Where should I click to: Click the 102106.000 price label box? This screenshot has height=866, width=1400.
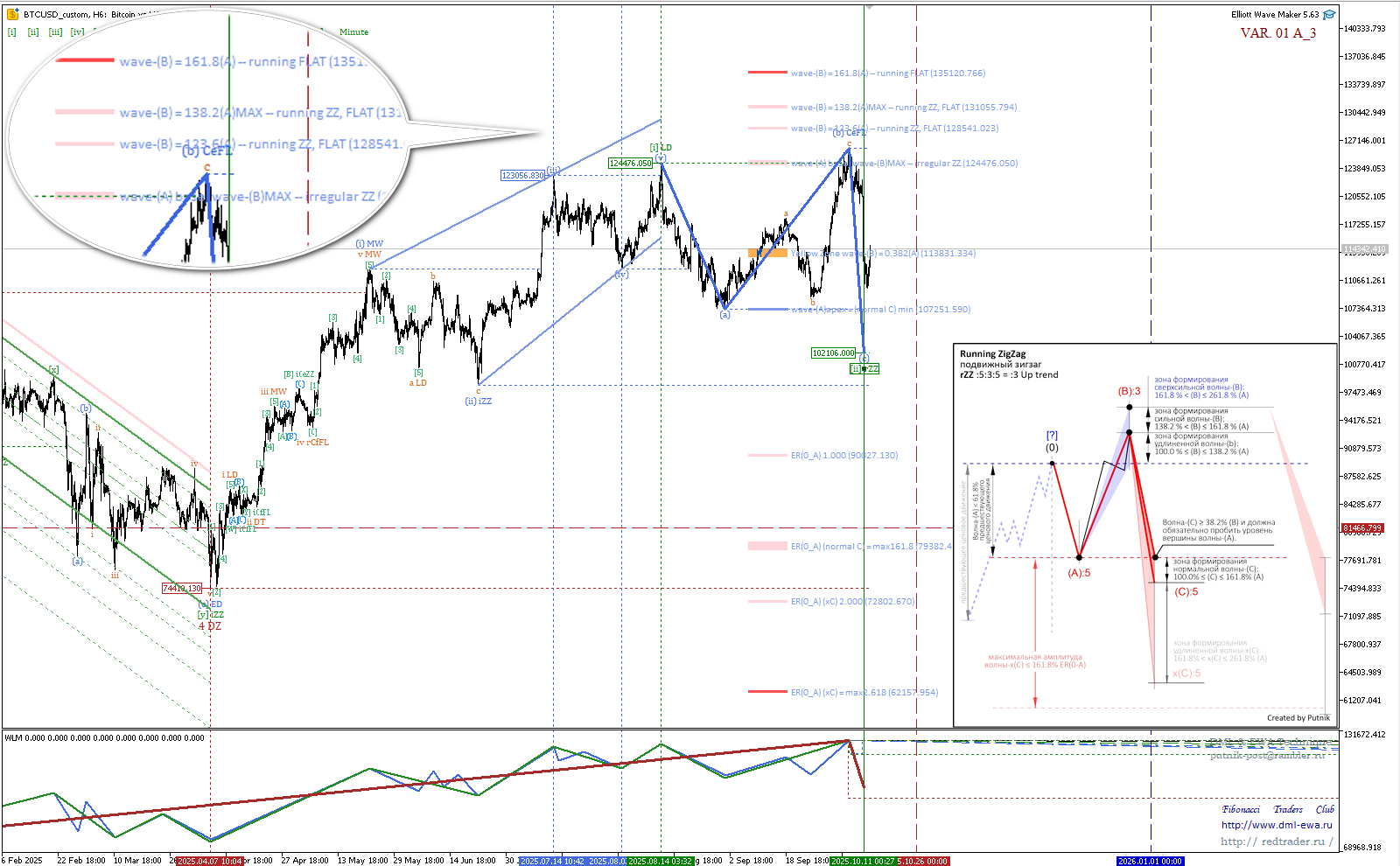pos(833,353)
